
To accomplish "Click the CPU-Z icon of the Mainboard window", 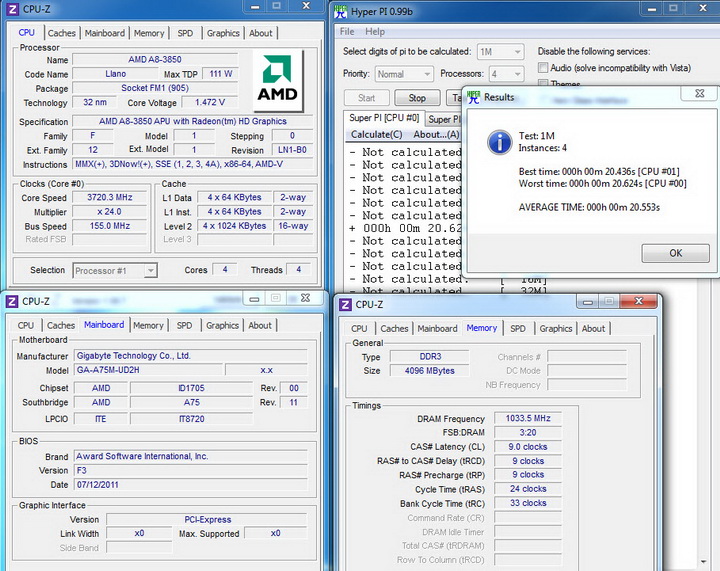I will tap(12, 302).
